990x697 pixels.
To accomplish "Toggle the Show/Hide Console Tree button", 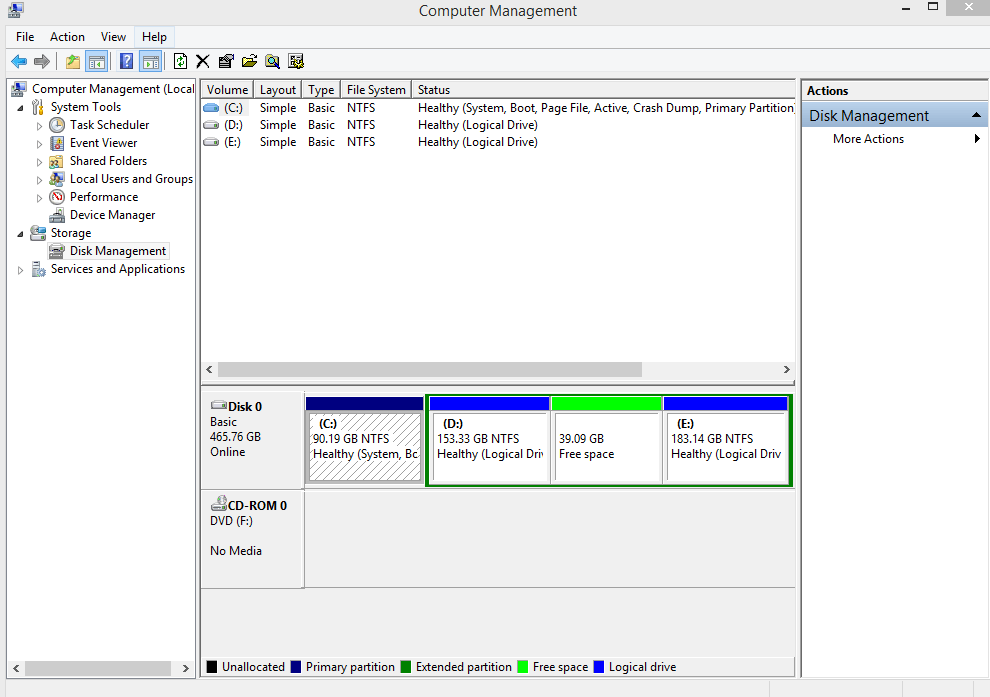I will [97, 61].
